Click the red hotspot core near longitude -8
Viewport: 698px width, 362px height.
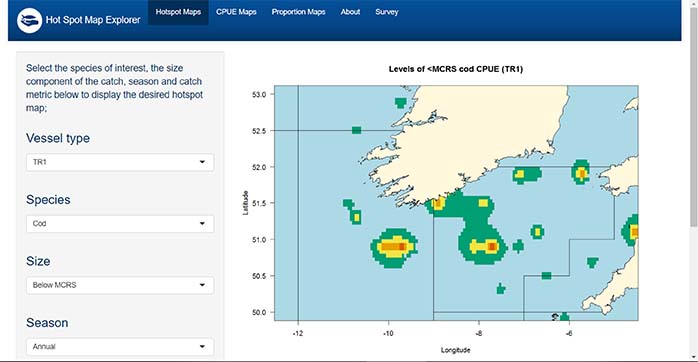[x=492, y=246]
